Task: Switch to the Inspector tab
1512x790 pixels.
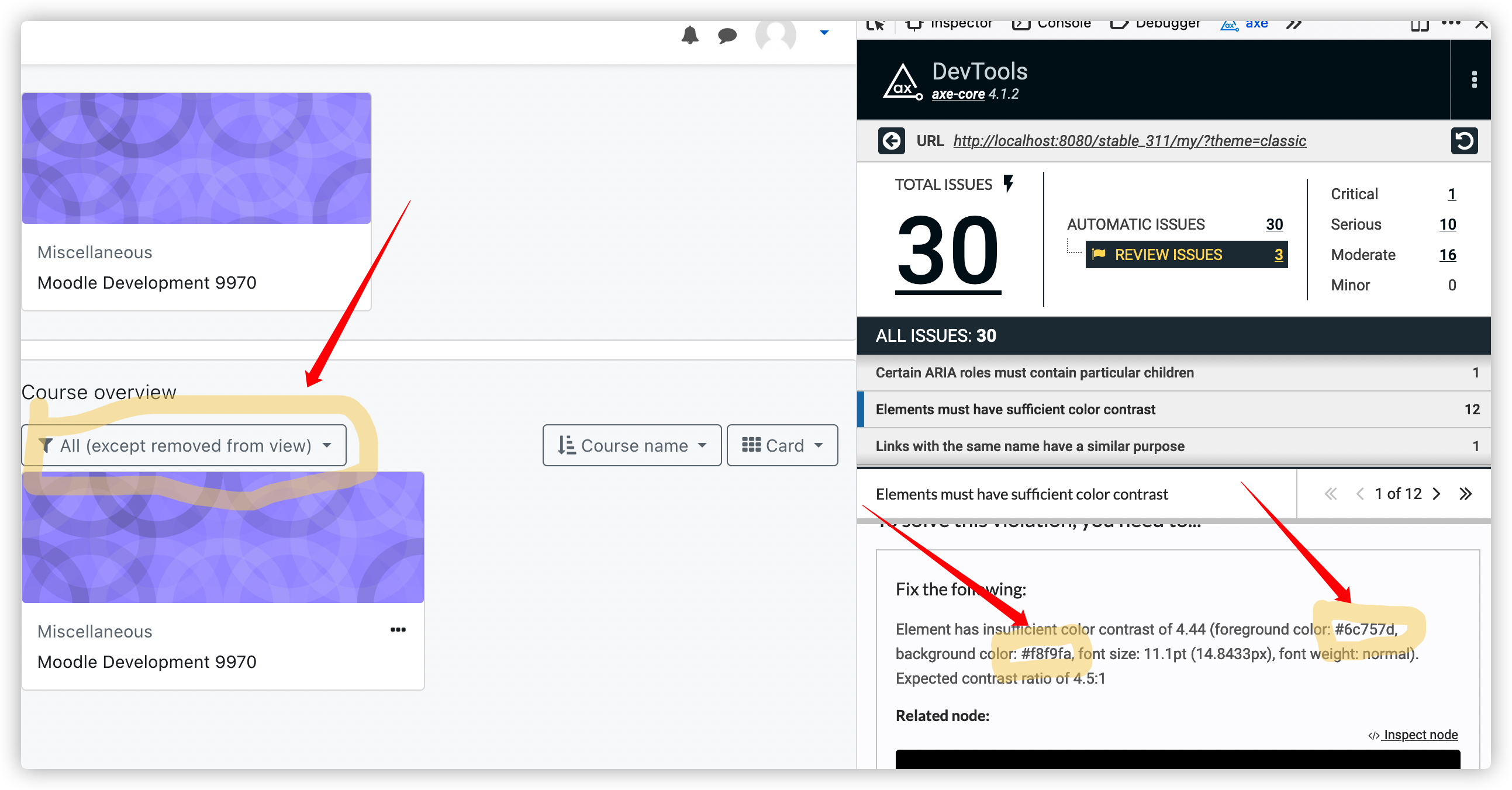Action: point(949,24)
